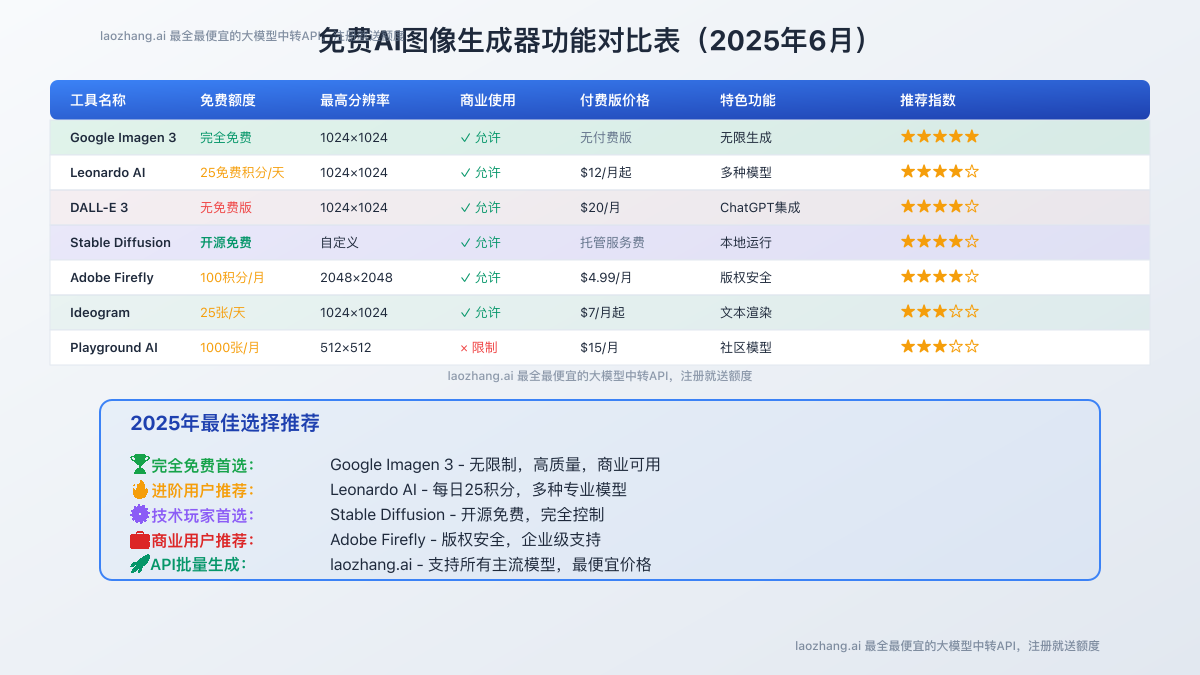
Task: Click the $4.99/月 price cell
Action: pyautogui.click(x=606, y=277)
